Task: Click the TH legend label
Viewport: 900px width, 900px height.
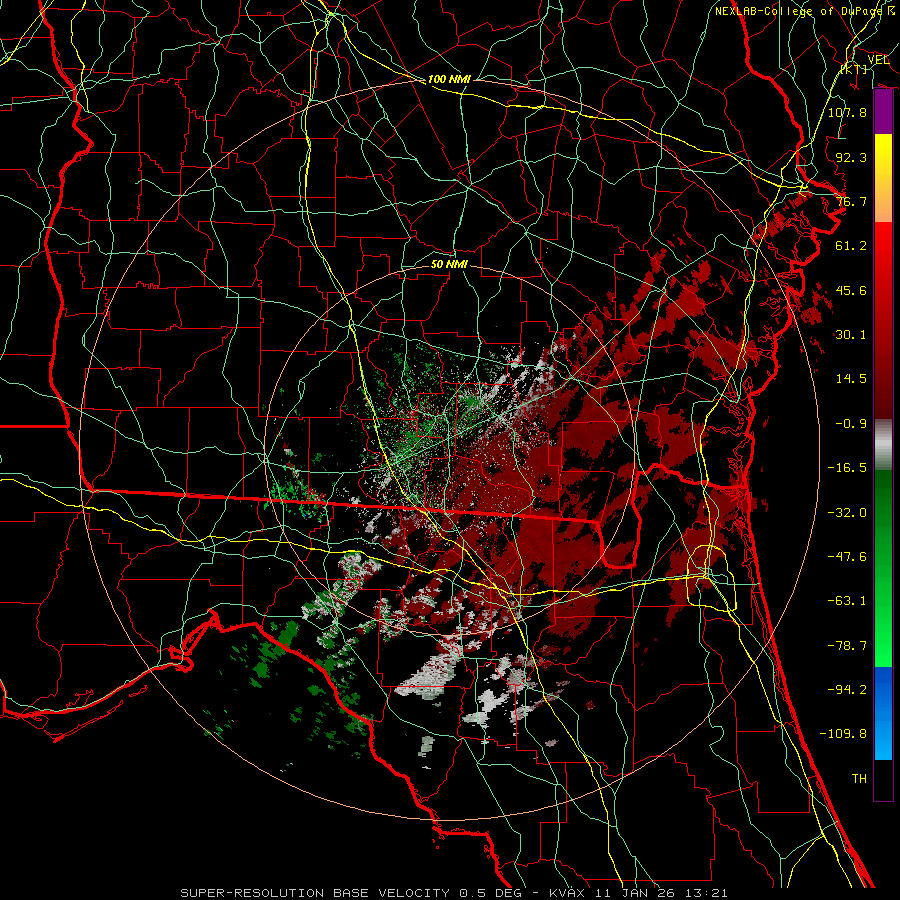Action: [859, 779]
